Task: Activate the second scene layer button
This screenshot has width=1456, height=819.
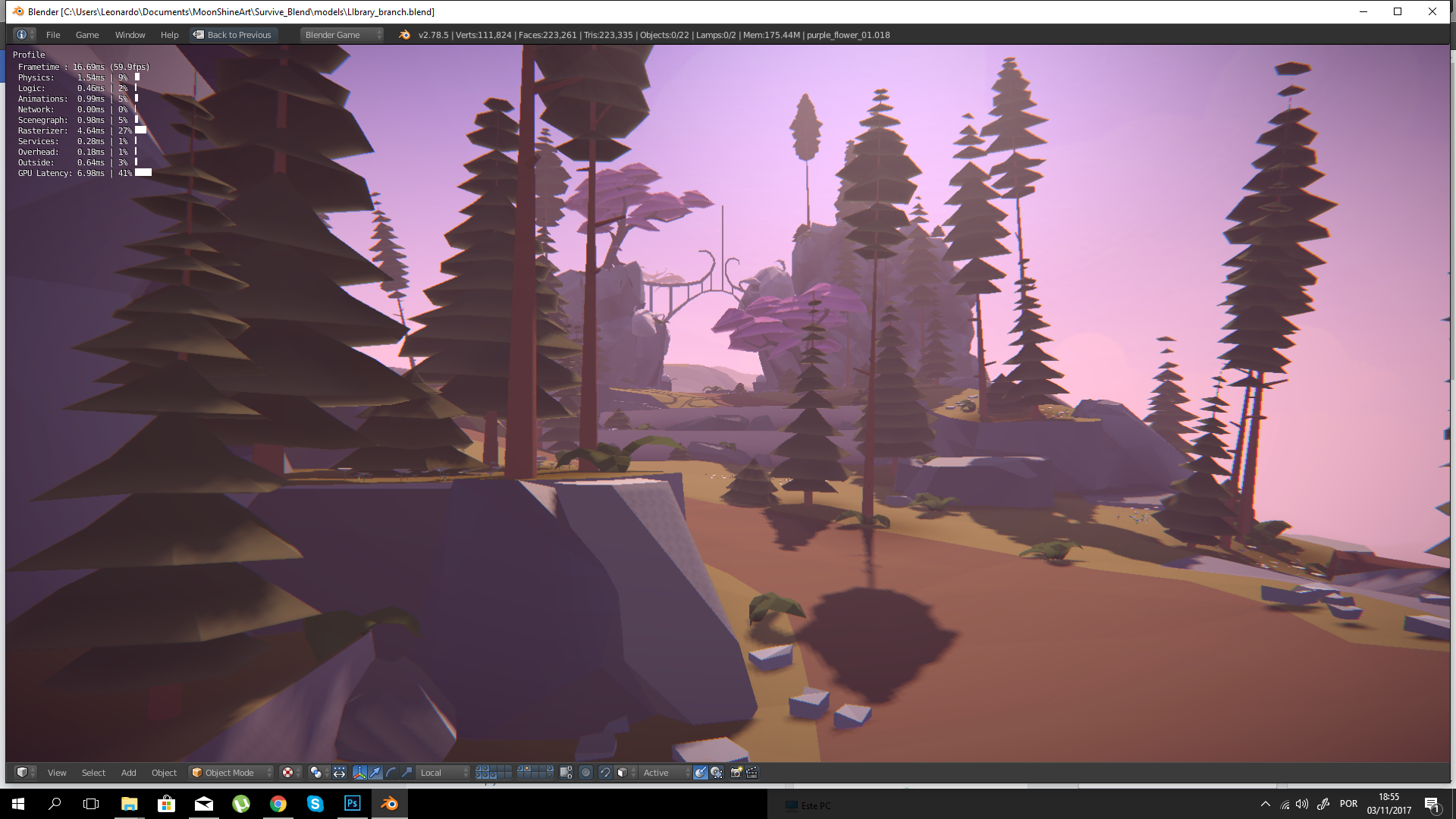Action: (x=486, y=769)
